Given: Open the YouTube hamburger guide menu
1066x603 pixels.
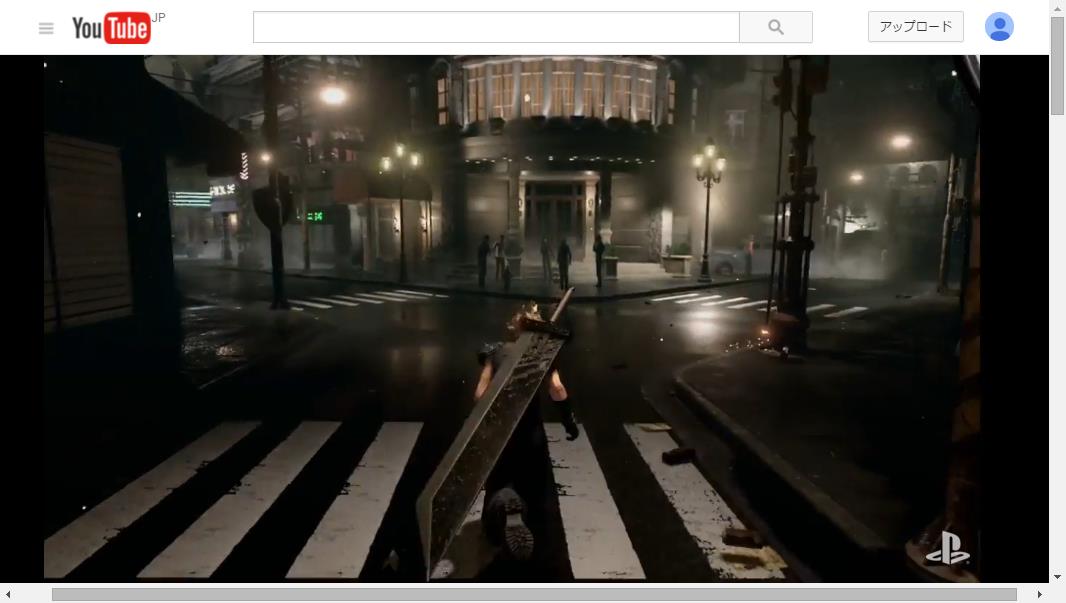Looking at the screenshot, I should pos(46,29).
